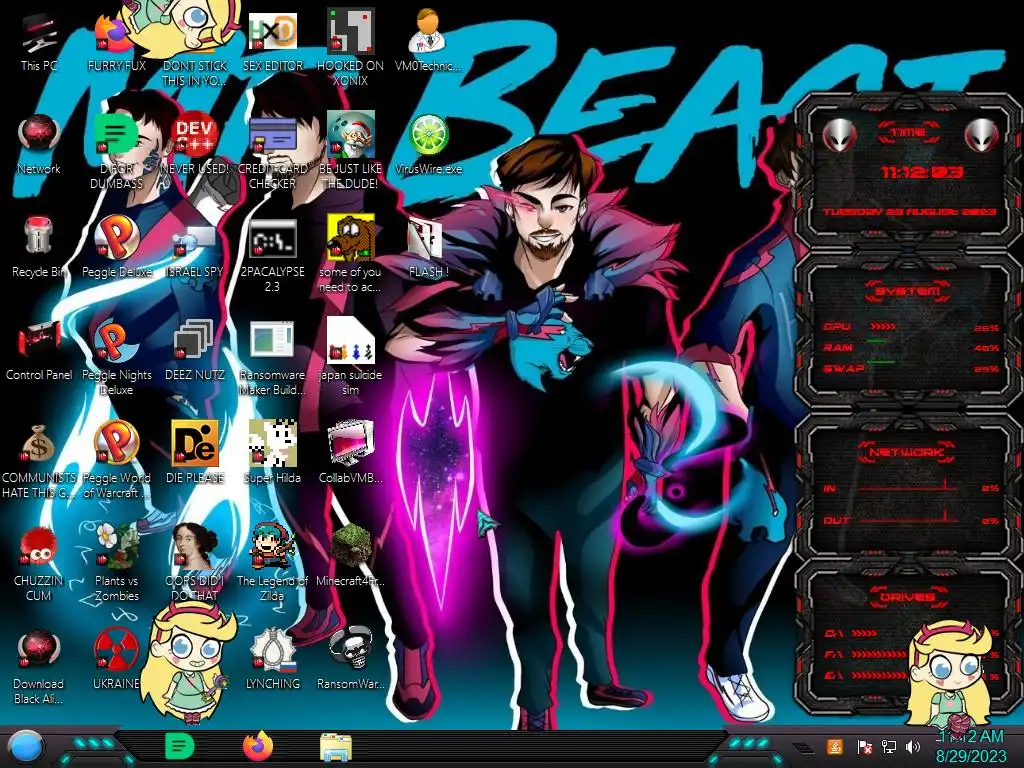Screen dimensions: 1024x768
Task: Click the DRIVES header in the widget
Action: click(908, 597)
